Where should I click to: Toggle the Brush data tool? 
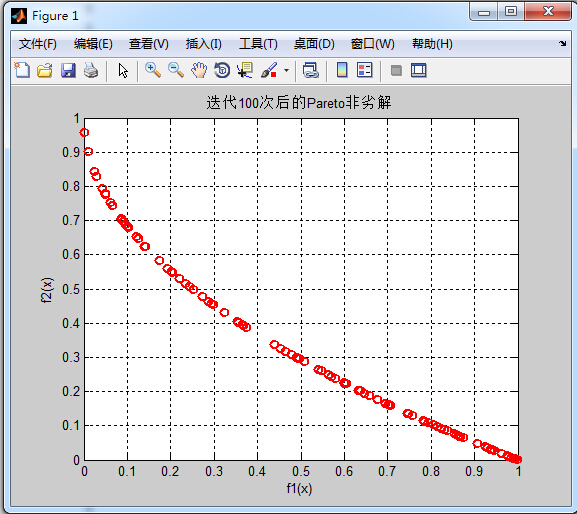point(269,70)
